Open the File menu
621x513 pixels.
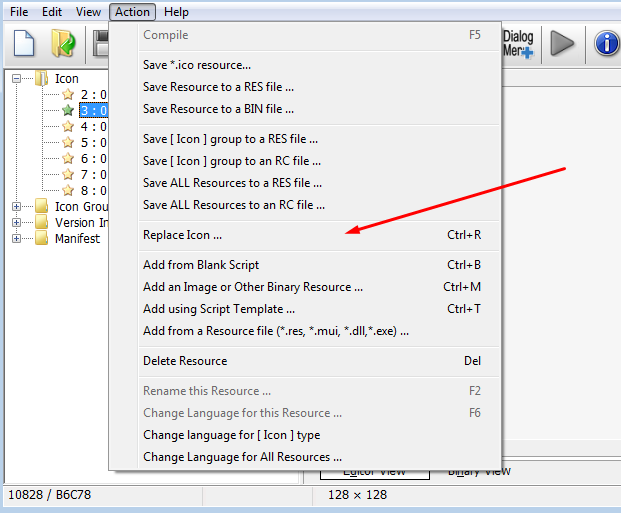(x=19, y=12)
